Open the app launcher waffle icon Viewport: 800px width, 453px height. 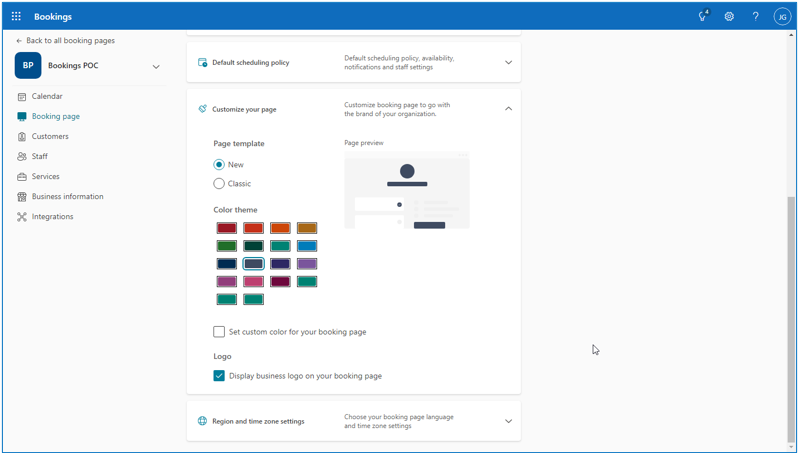pos(16,17)
